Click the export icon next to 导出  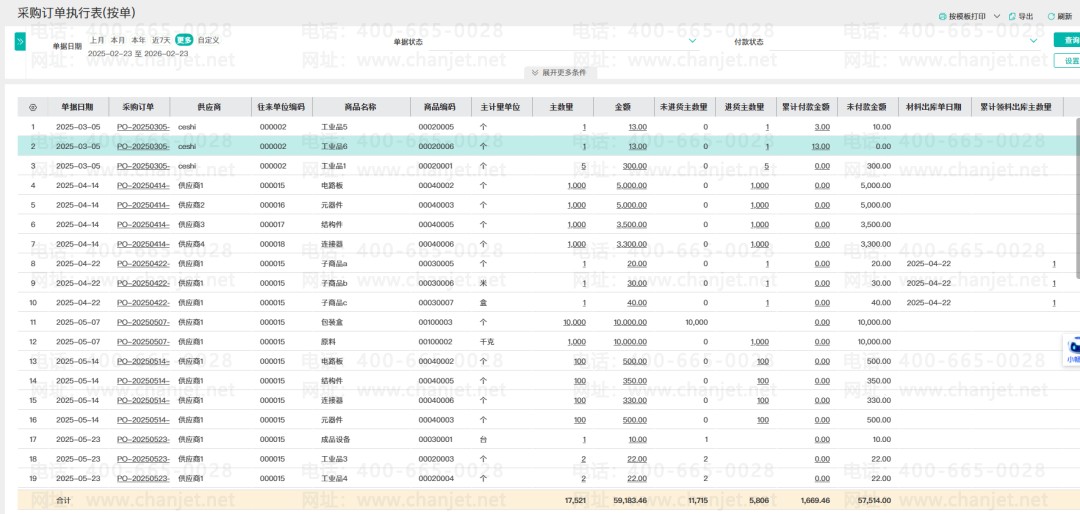click(x=1012, y=16)
